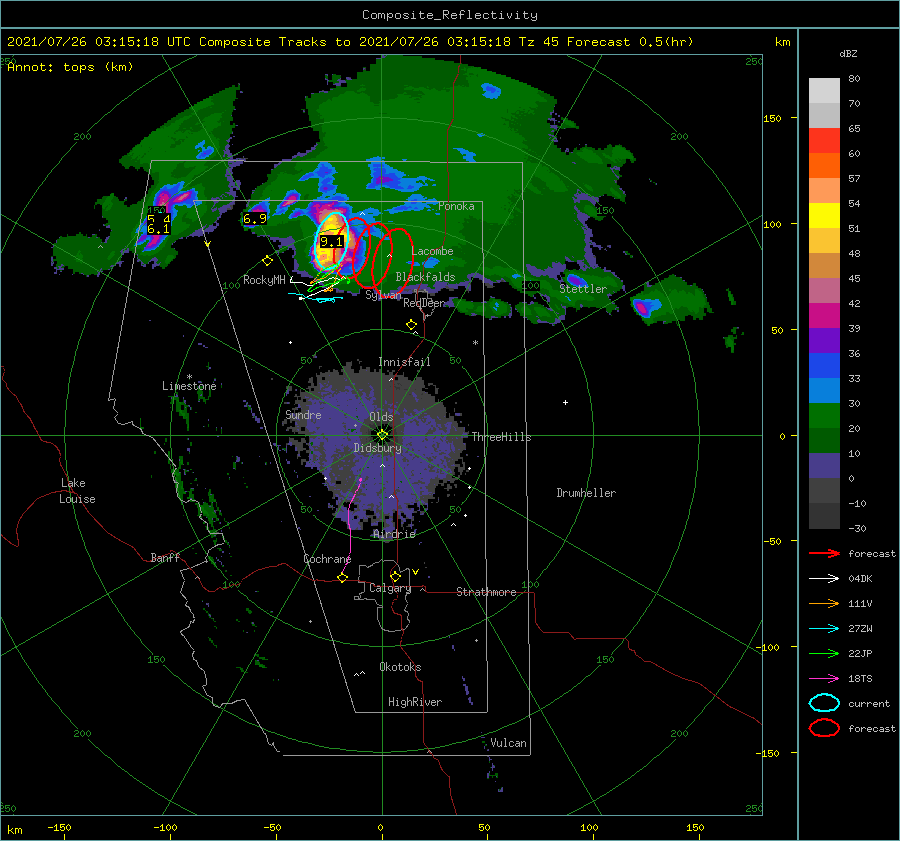This screenshot has height=841, width=900.
Task: Click the cyan current ellipse in the legend
Action: point(824,703)
